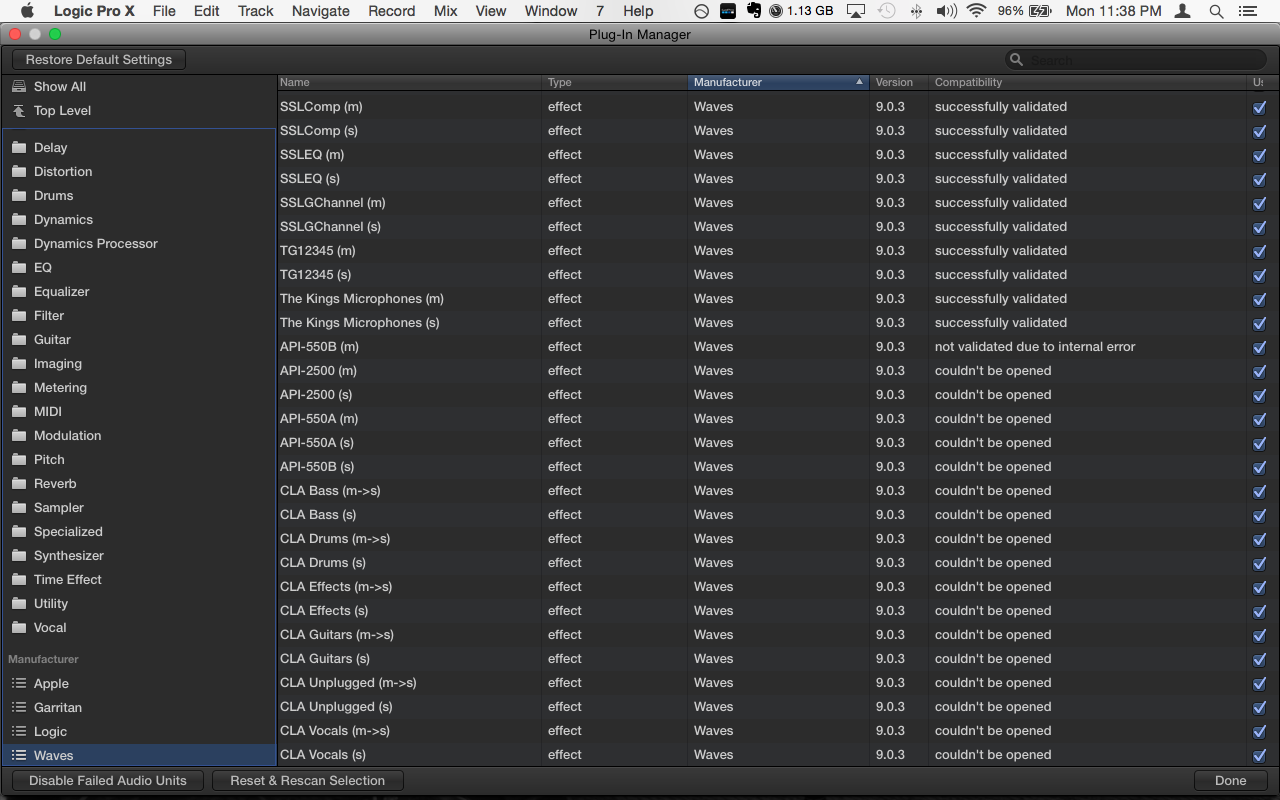Click the Wi-Fi status icon

976,11
